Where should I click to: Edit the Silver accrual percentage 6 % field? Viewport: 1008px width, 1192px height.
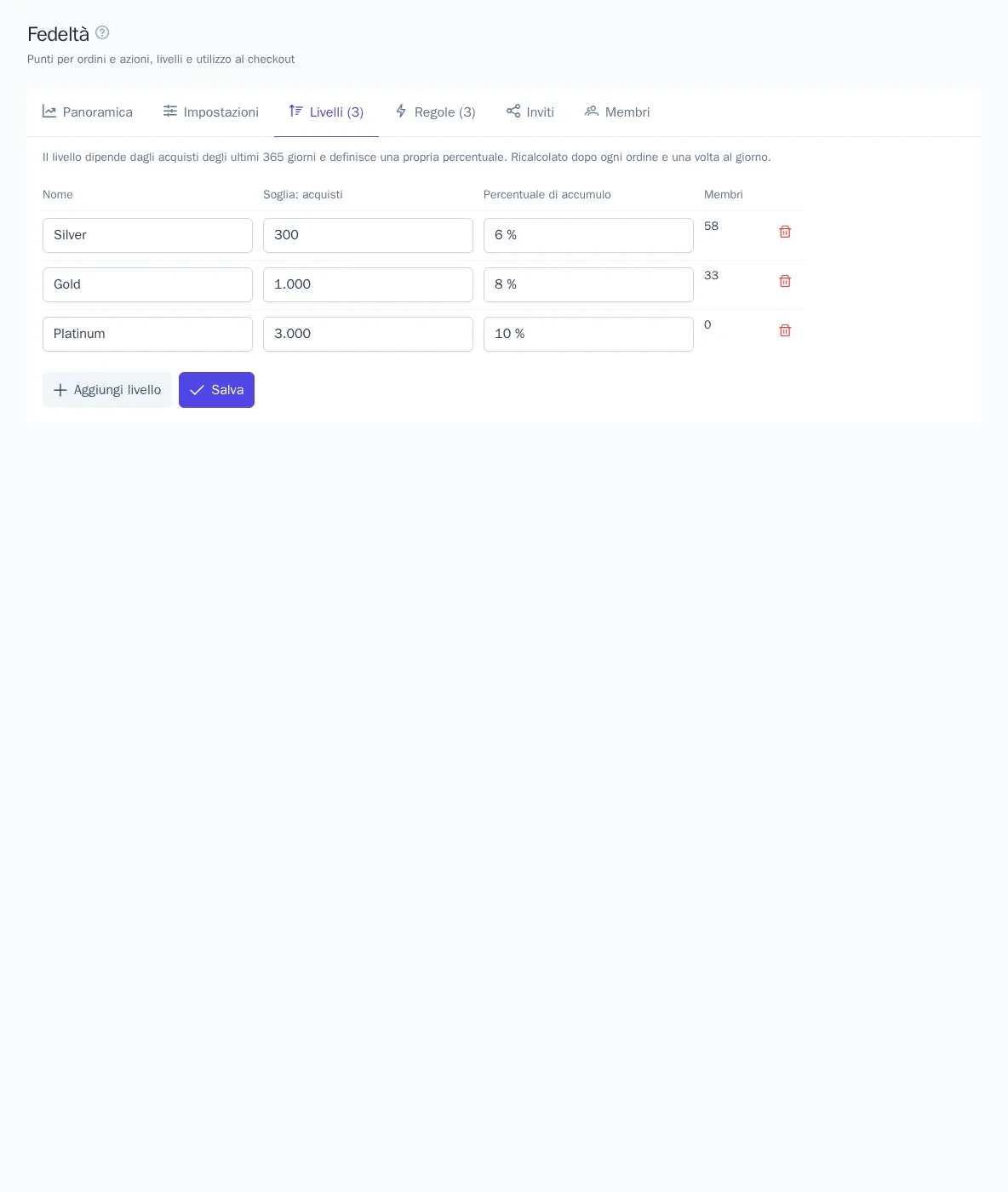pyautogui.click(x=588, y=235)
